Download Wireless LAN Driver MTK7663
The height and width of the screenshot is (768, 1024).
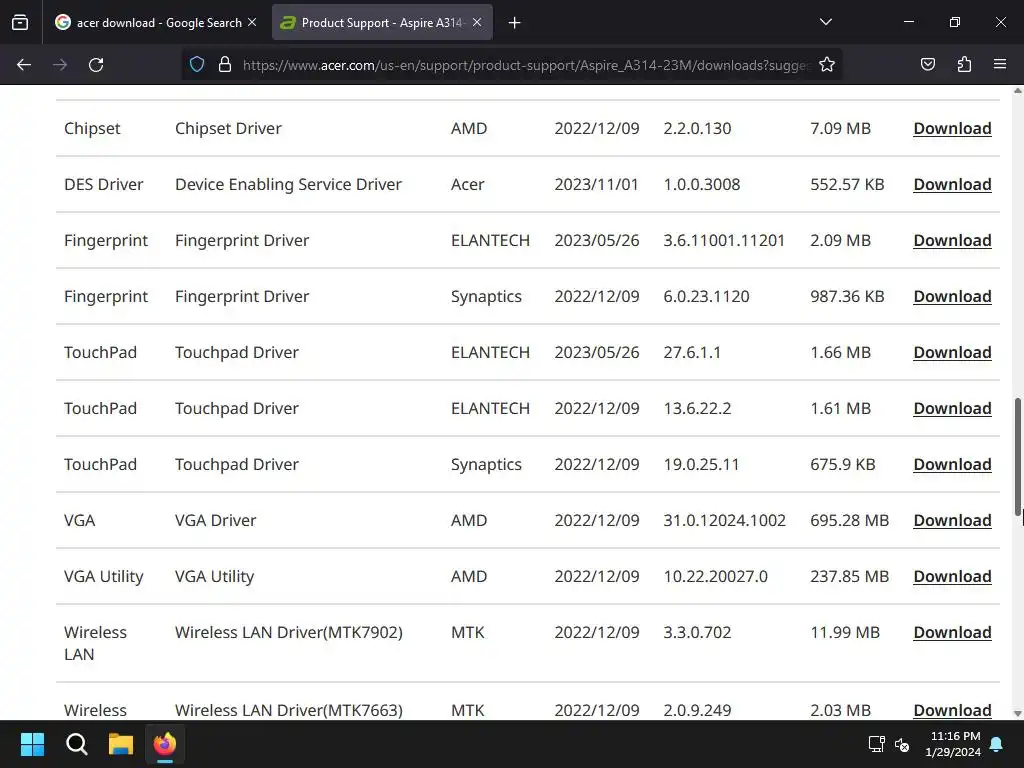952,711
